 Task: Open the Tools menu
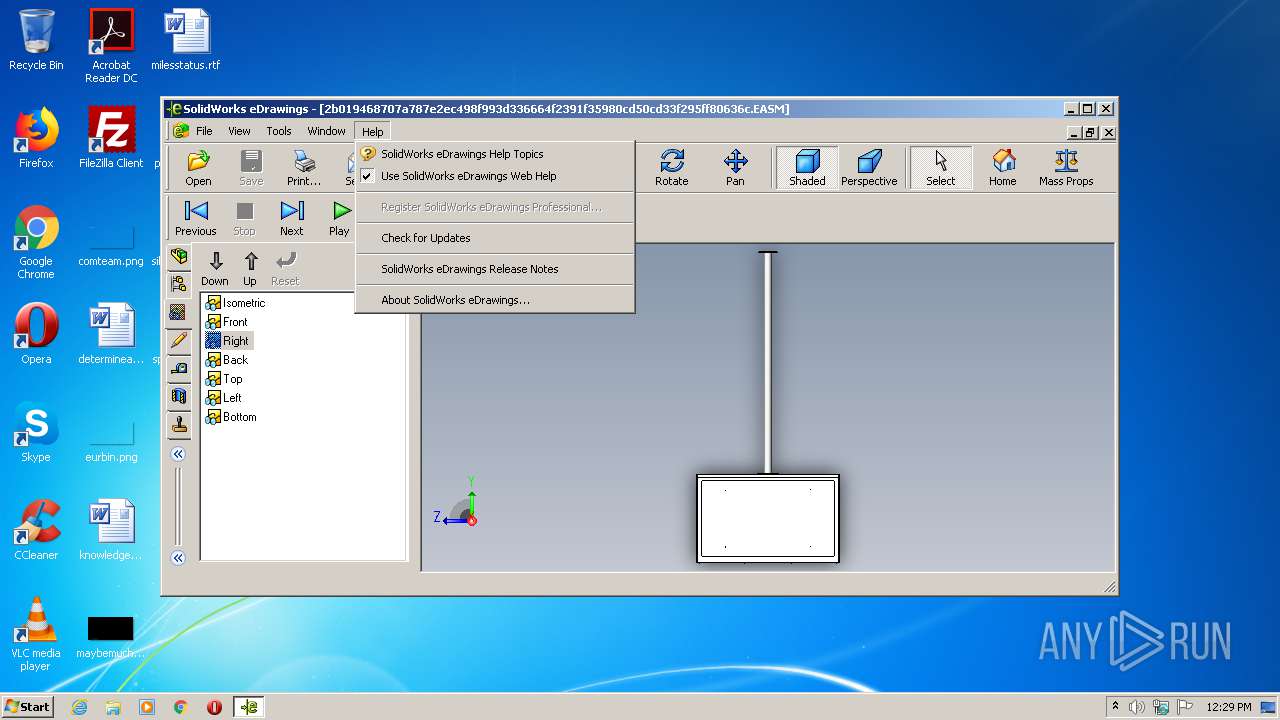tap(279, 131)
